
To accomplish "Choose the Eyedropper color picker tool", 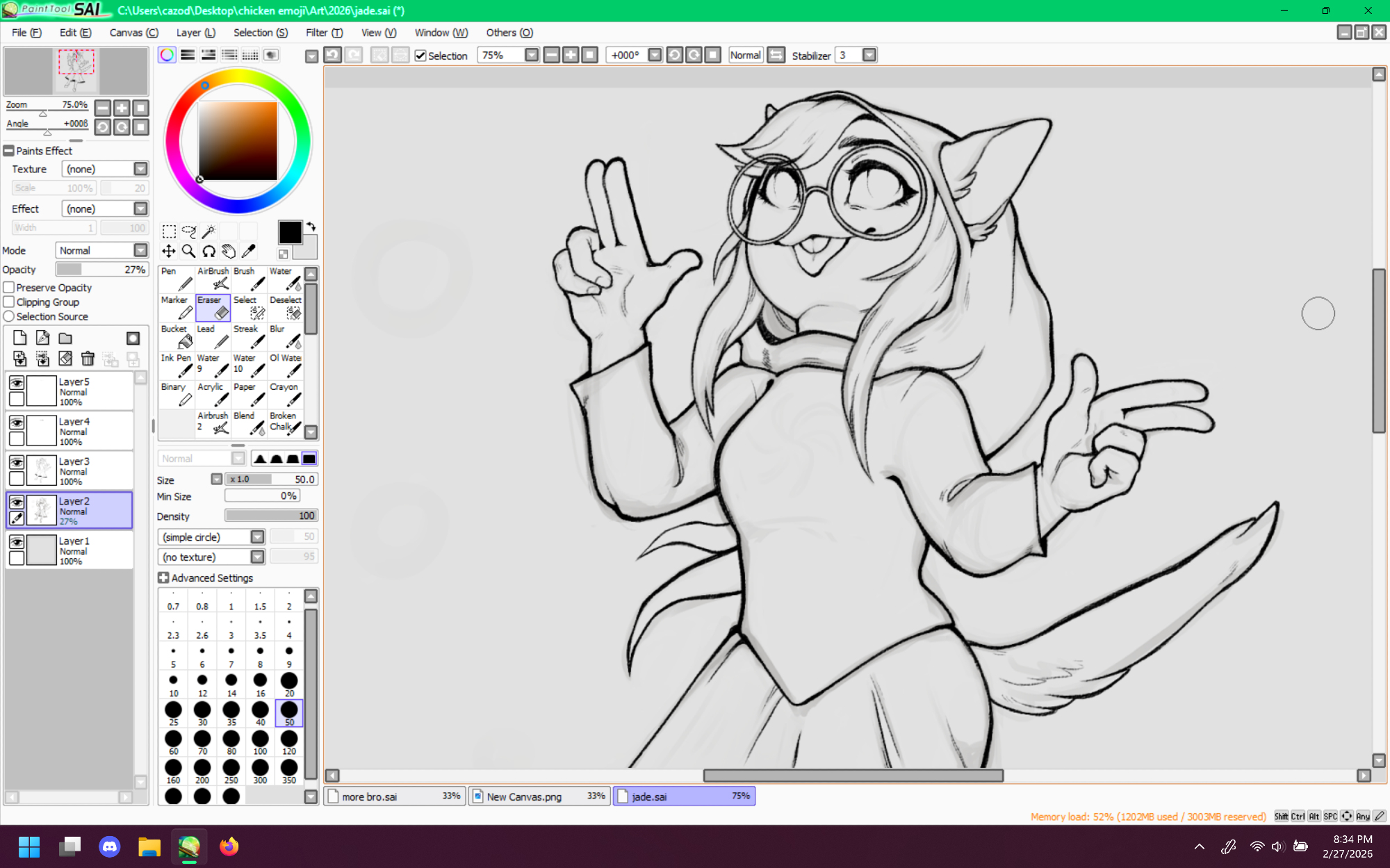I will (248, 251).
